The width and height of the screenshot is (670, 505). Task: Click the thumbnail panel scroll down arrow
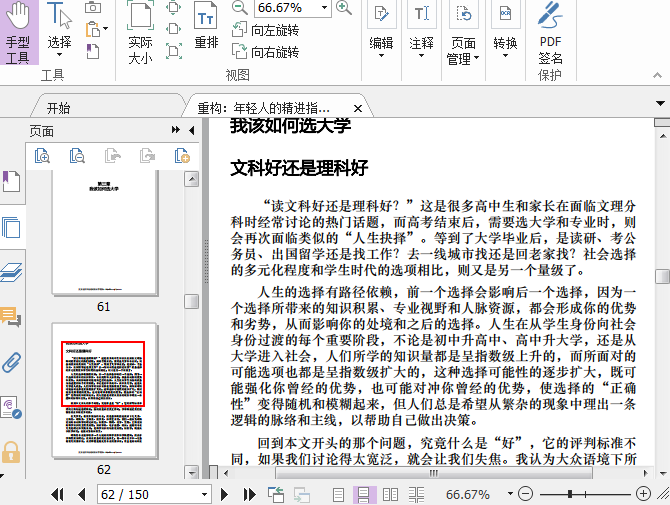tap(191, 472)
